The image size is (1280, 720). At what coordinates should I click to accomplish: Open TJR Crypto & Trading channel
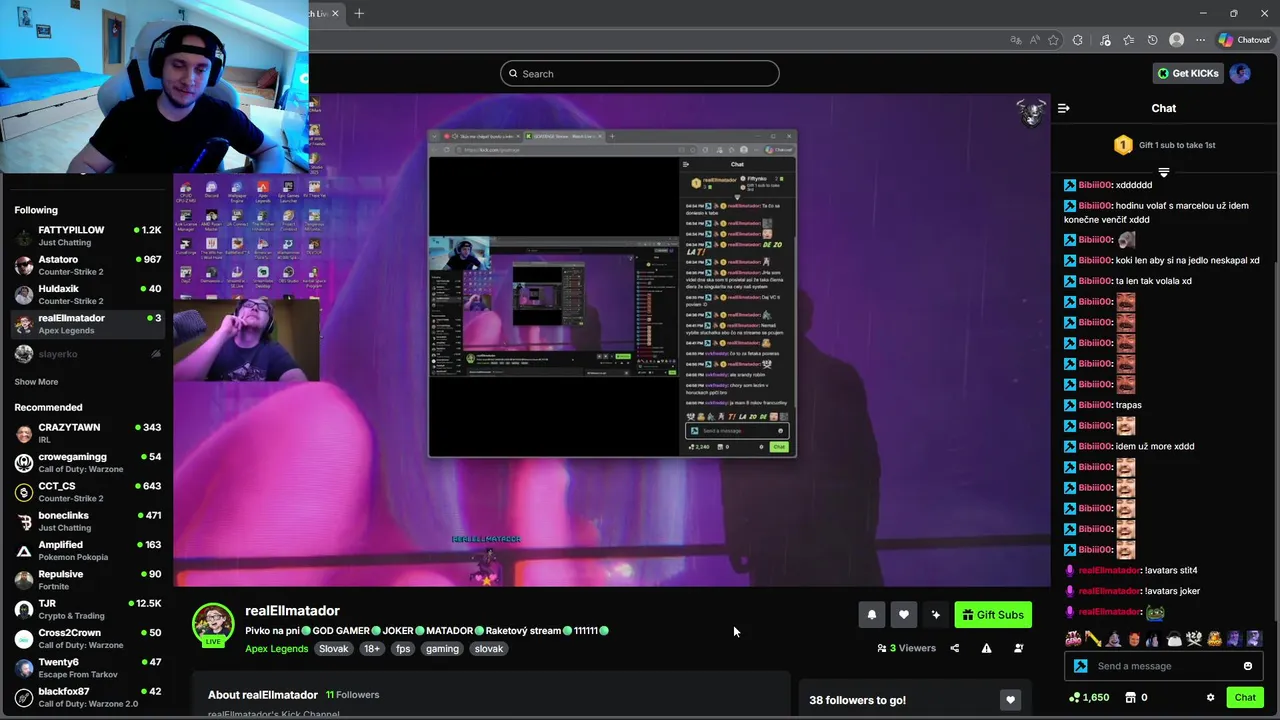(x=87, y=609)
